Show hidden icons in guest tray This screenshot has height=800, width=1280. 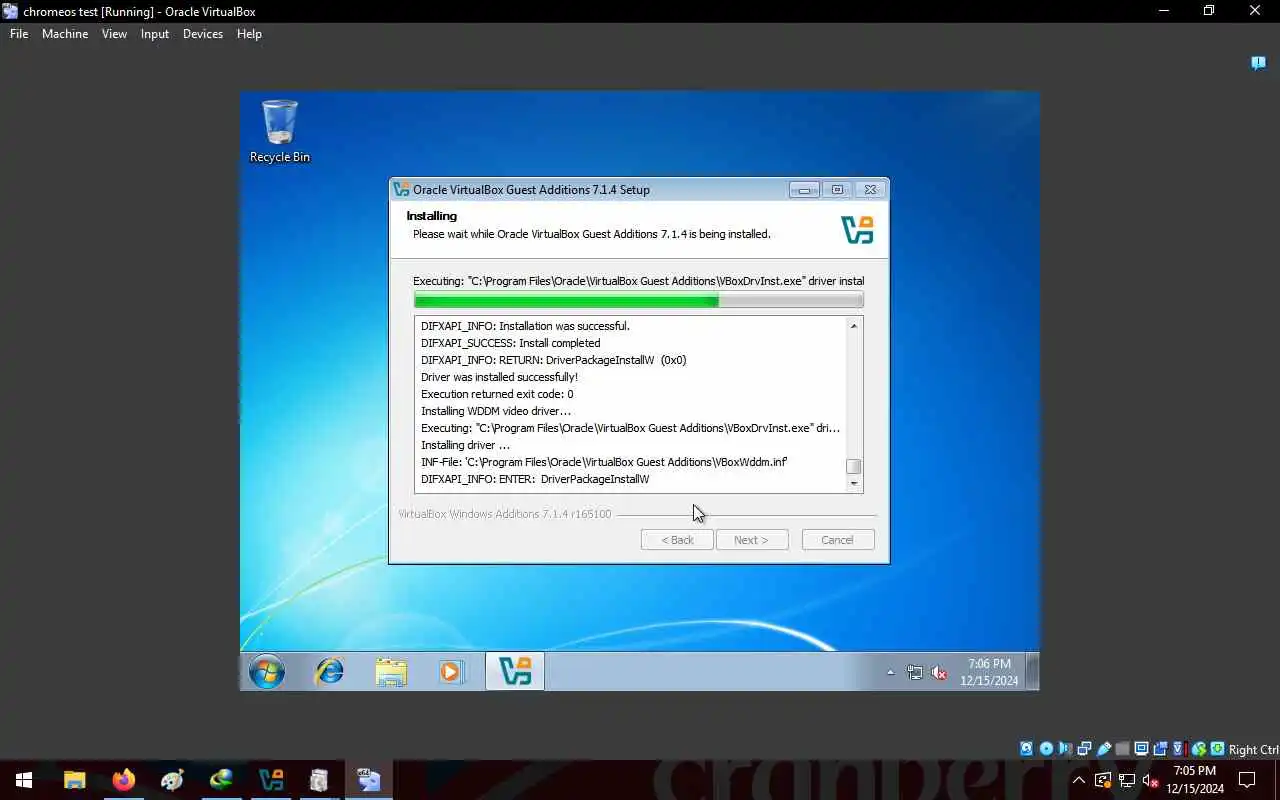click(x=890, y=672)
